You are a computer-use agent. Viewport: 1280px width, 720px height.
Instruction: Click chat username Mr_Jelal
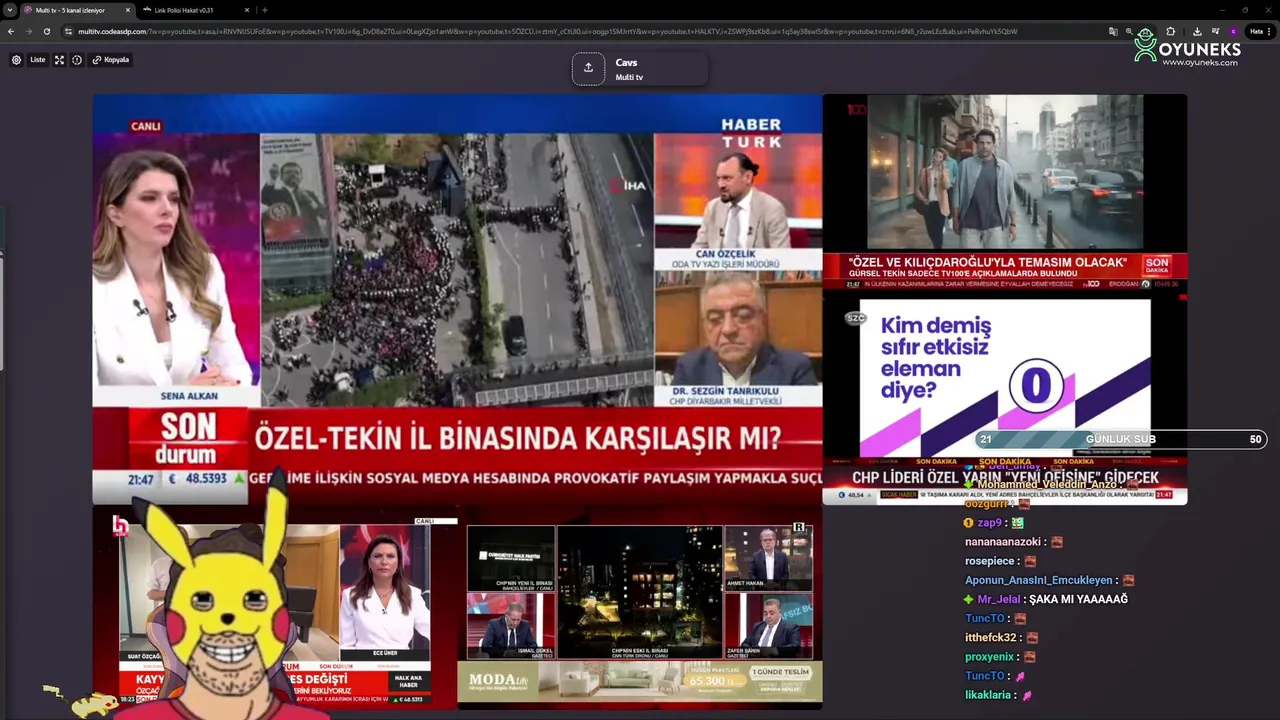[x=999, y=599]
